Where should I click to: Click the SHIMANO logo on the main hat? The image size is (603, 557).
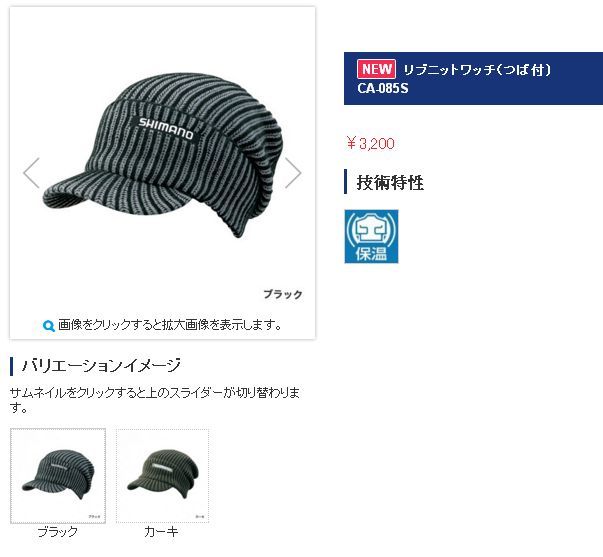tap(166, 128)
